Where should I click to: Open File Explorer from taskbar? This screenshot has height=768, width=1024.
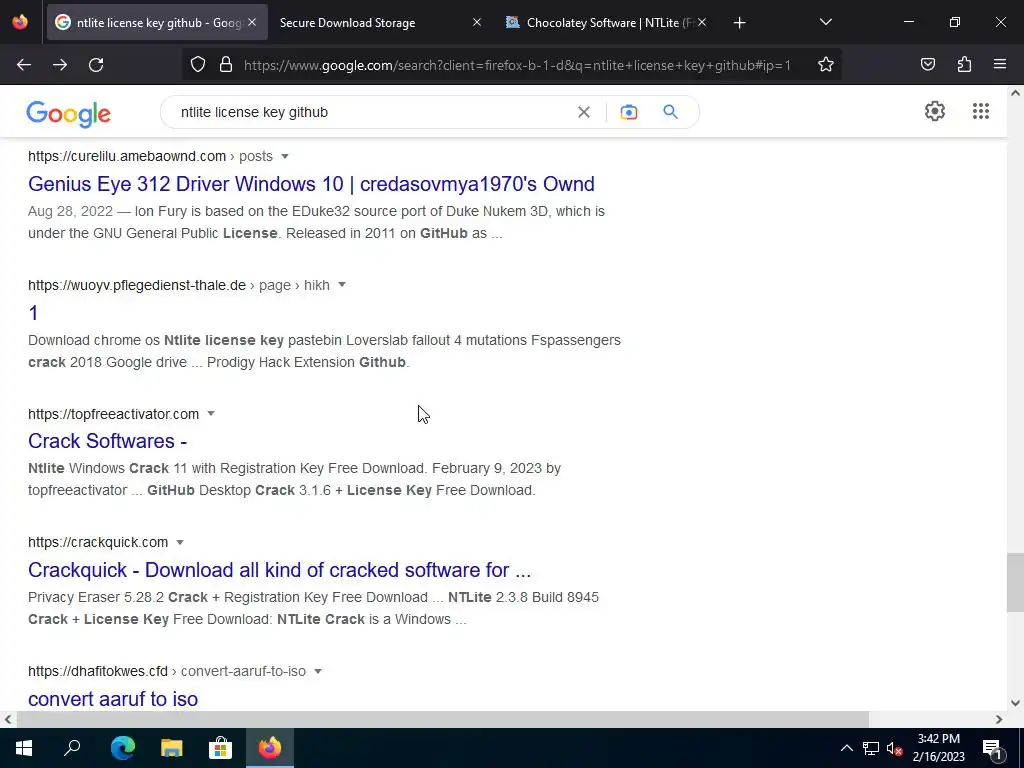click(x=172, y=748)
